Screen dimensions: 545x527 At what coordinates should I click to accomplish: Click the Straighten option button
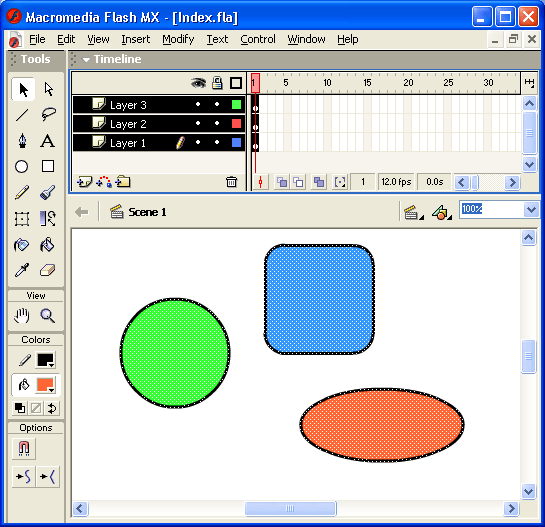tap(48, 477)
